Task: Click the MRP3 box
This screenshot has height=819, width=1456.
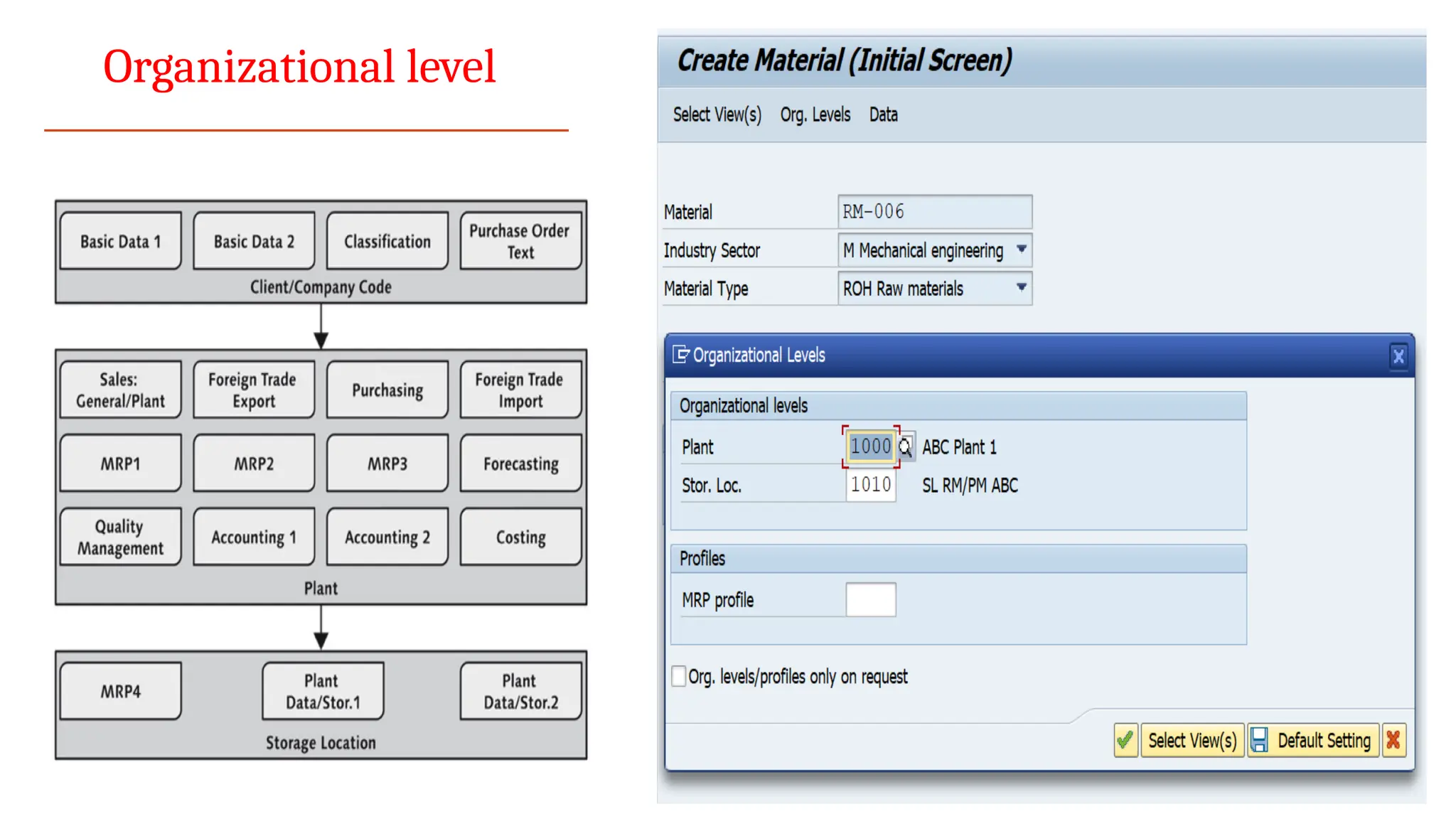Action: coord(387,464)
